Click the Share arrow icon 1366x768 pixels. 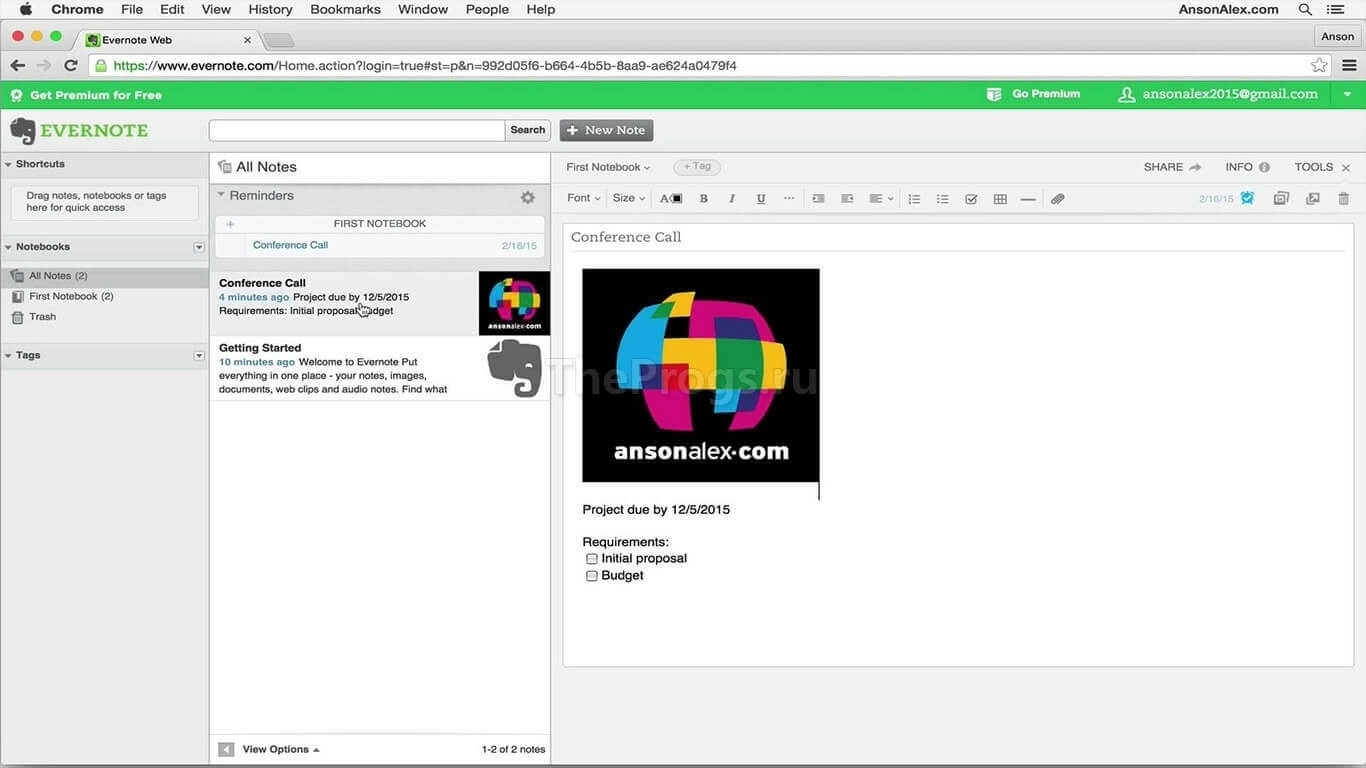pyautogui.click(x=1195, y=167)
